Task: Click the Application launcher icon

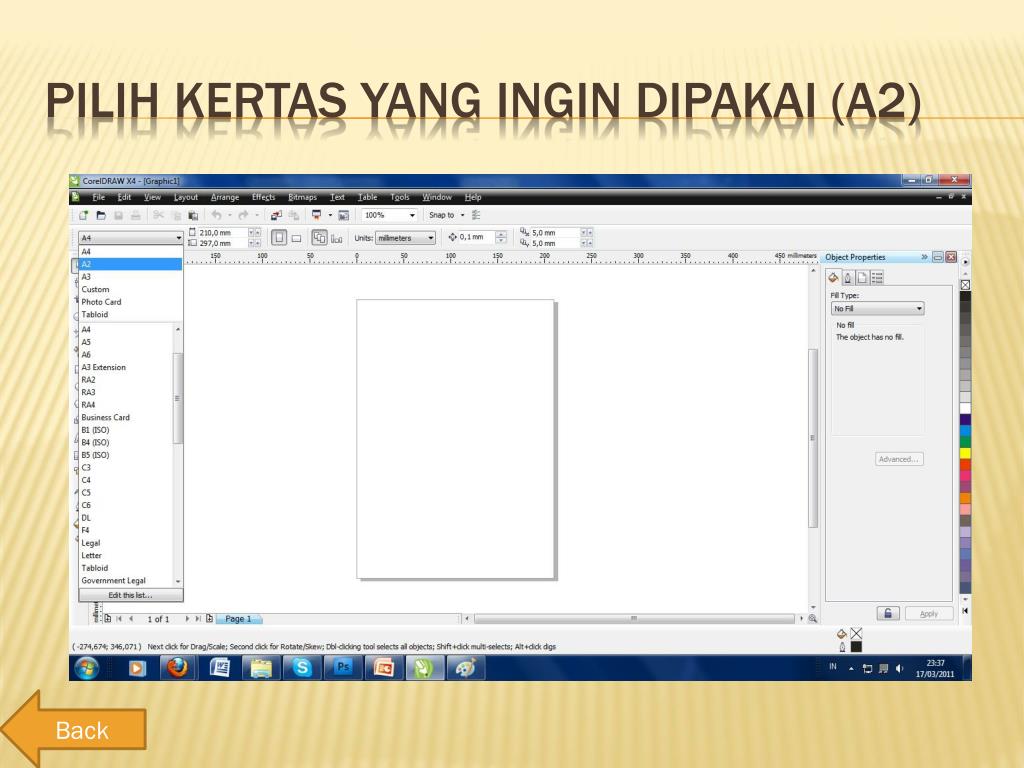Action: (317, 215)
